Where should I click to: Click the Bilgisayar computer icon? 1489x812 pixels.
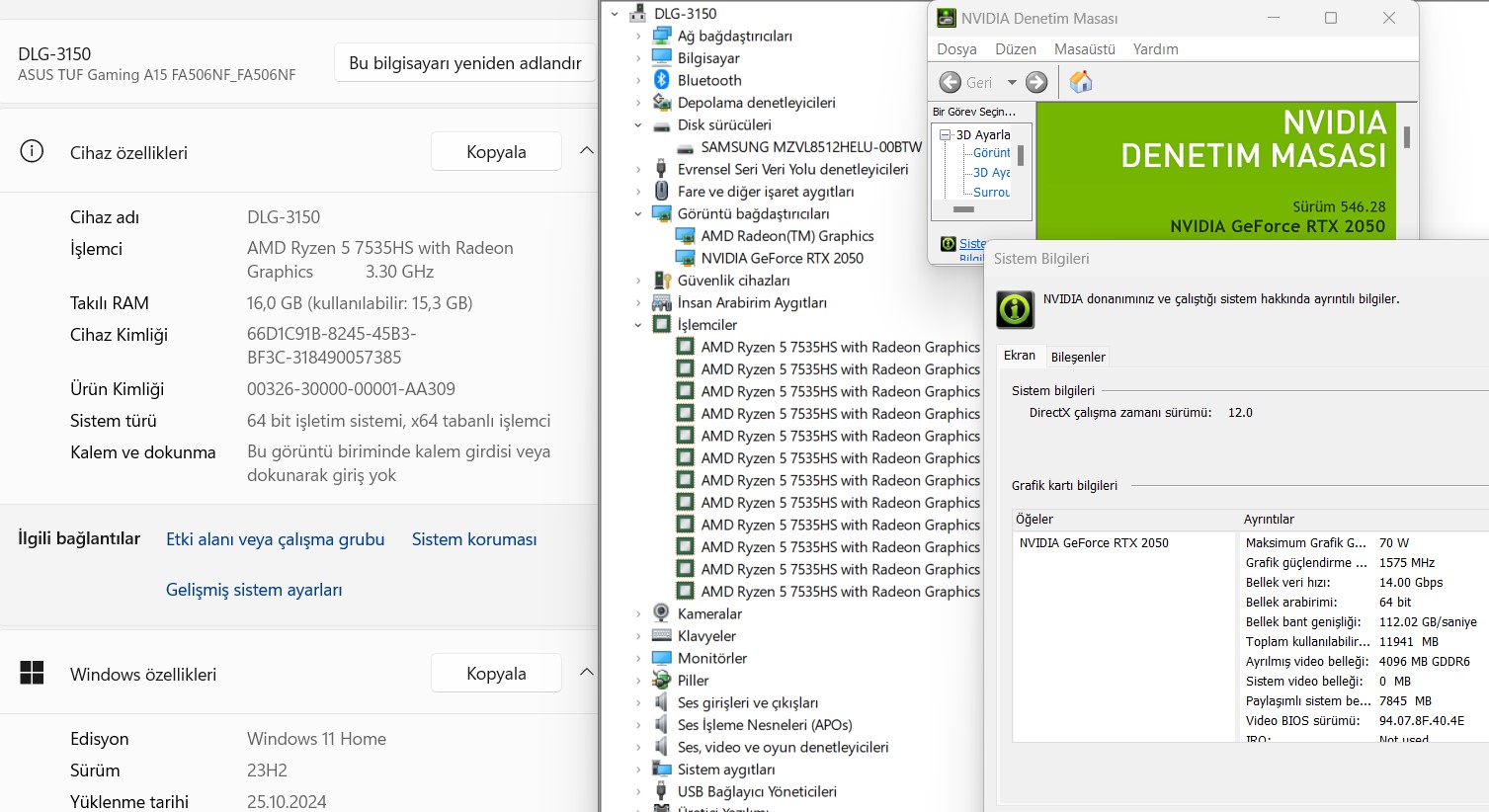coord(662,58)
